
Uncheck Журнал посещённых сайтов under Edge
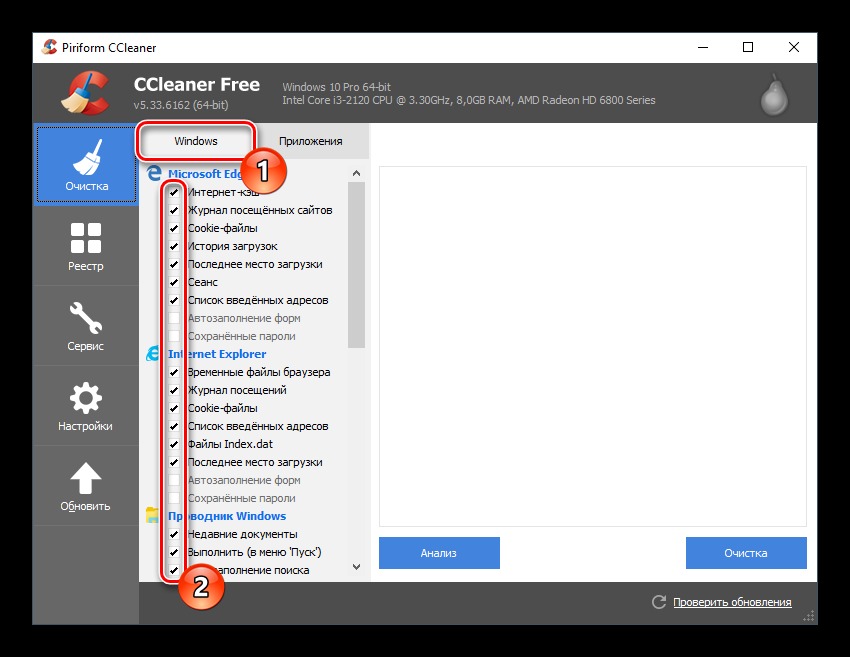pos(174,210)
